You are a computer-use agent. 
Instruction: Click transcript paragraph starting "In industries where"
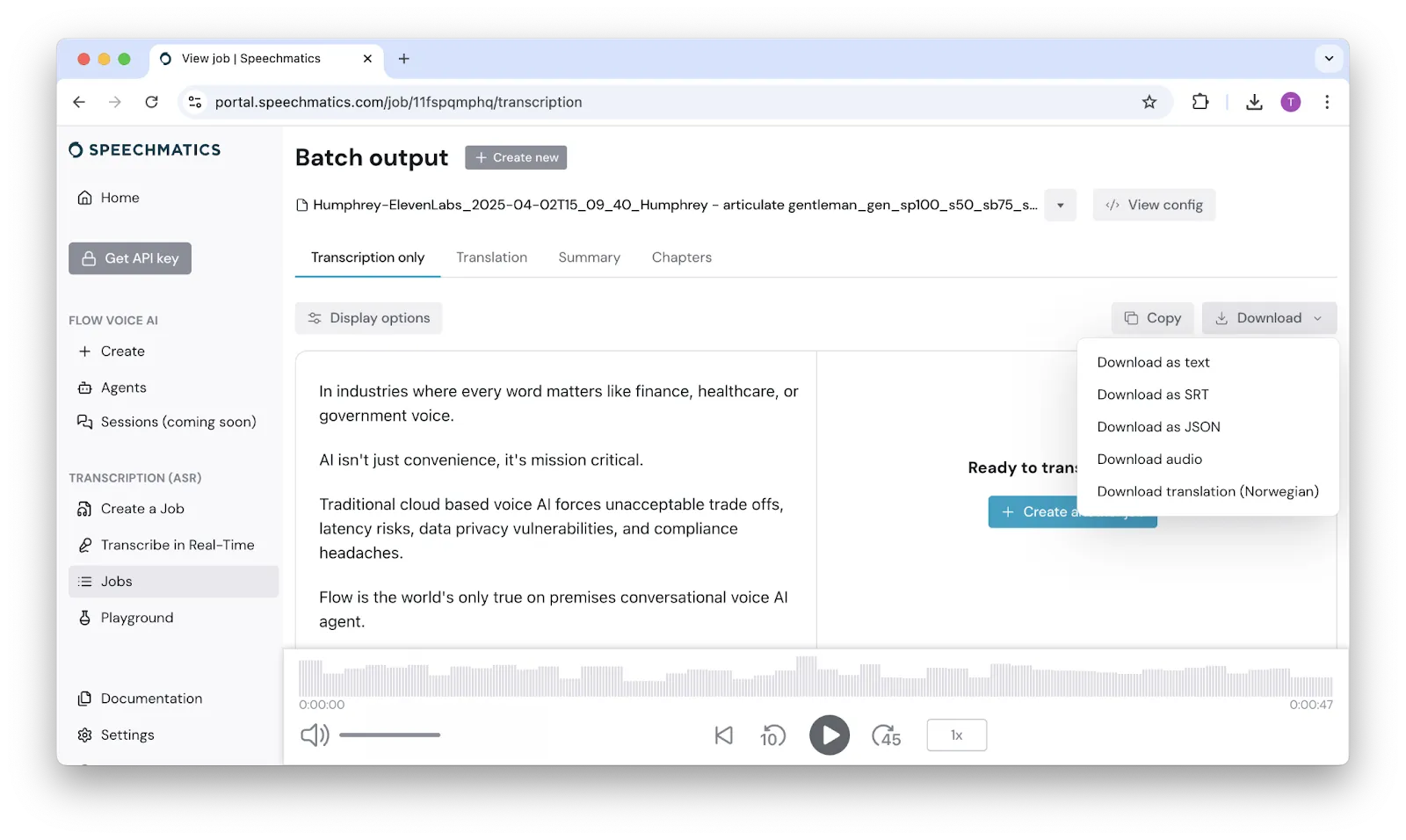559,403
